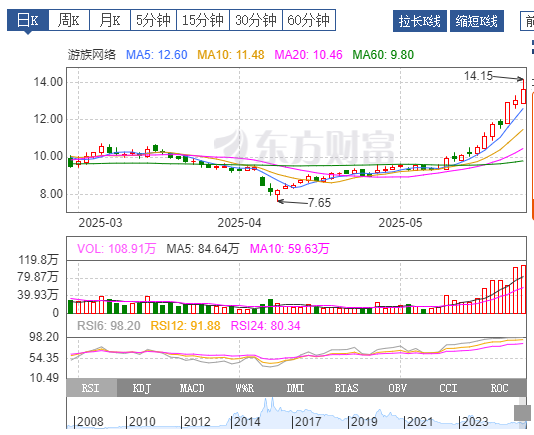Show the OBV indicator
534x435 pixels.
pos(397,388)
